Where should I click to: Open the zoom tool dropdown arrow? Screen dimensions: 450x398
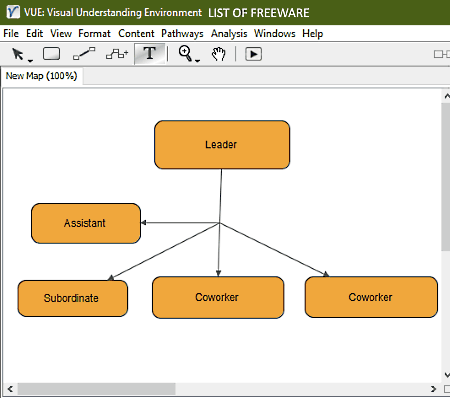point(197,61)
